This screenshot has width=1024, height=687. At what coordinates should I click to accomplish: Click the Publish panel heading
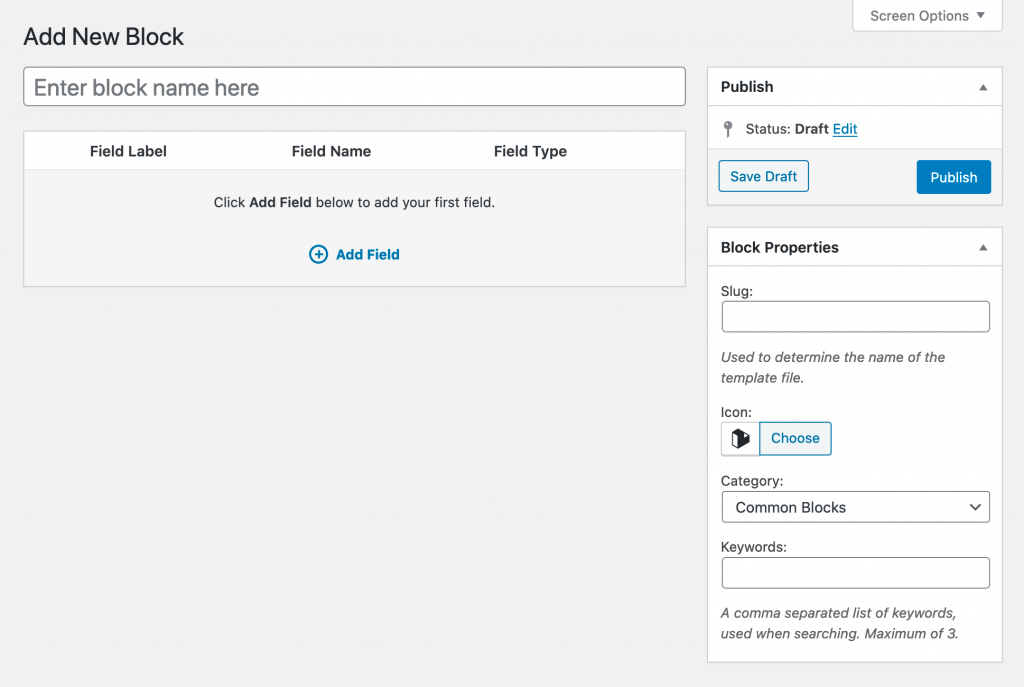coord(747,87)
